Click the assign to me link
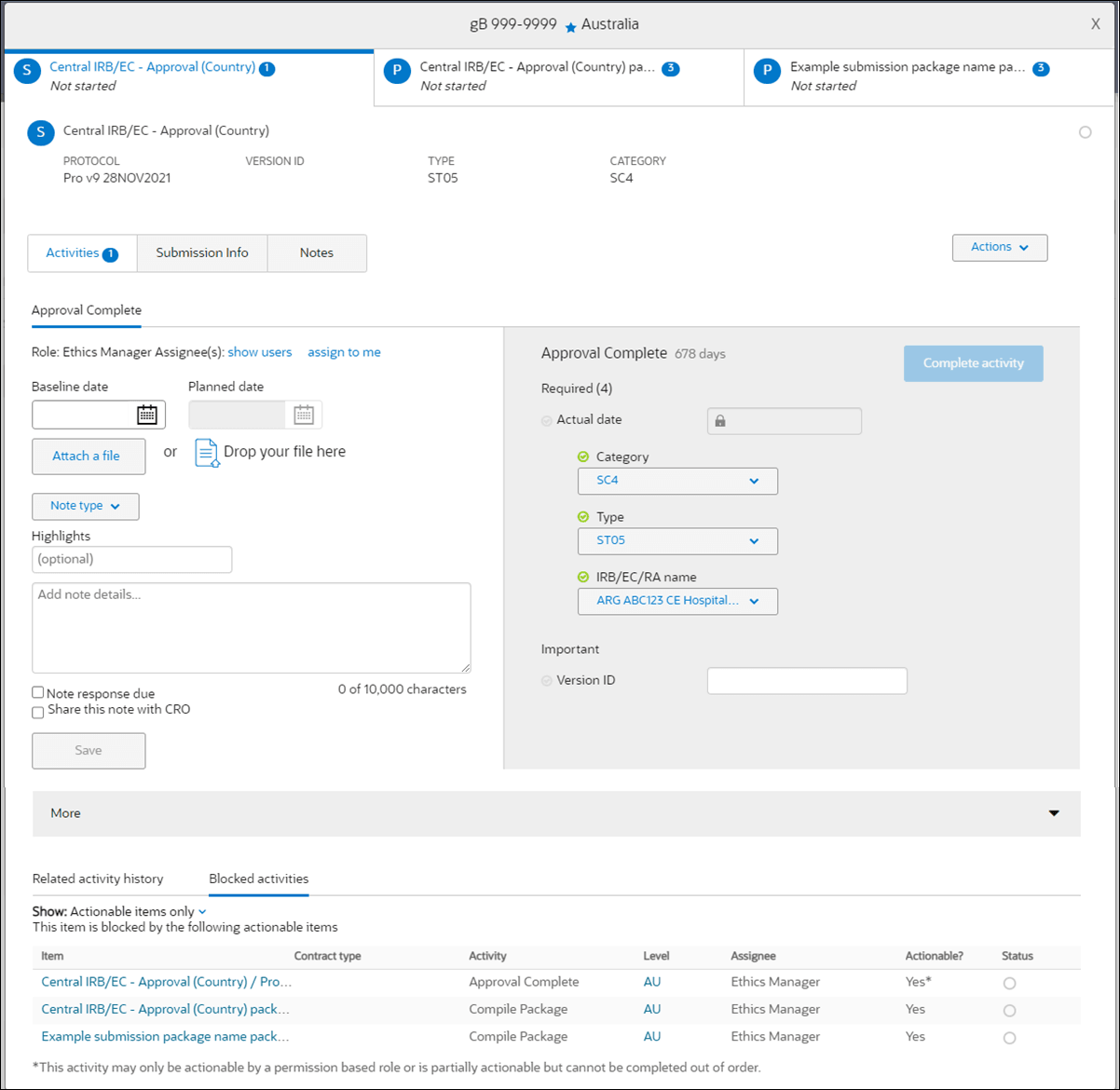The height and width of the screenshot is (1090, 1120). pyautogui.click(x=344, y=352)
